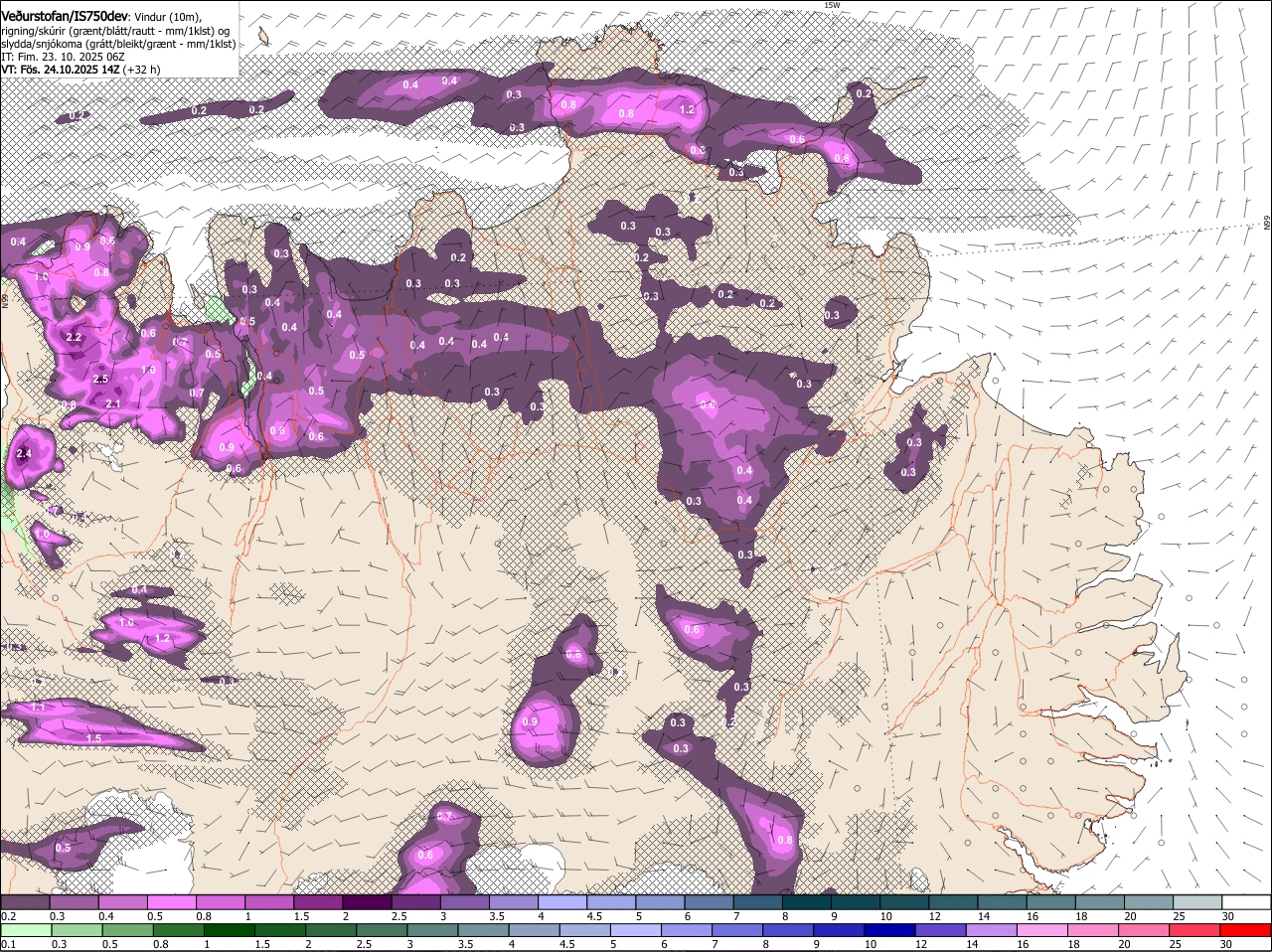The height and width of the screenshot is (952, 1272).
Task: Click the 2.5 value label inside the map area
Action: tap(100, 380)
